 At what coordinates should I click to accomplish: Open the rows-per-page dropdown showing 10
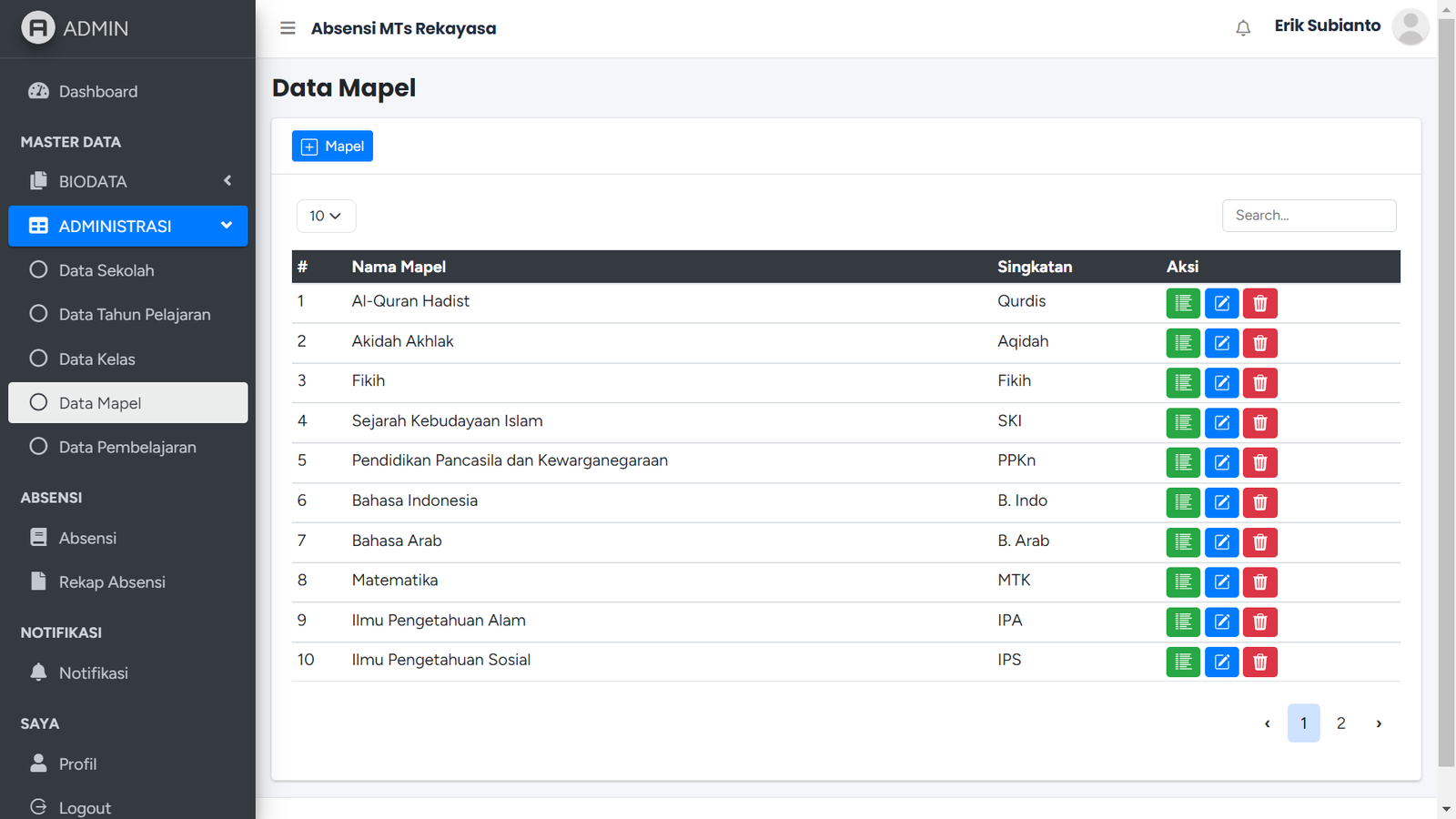(326, 216)
